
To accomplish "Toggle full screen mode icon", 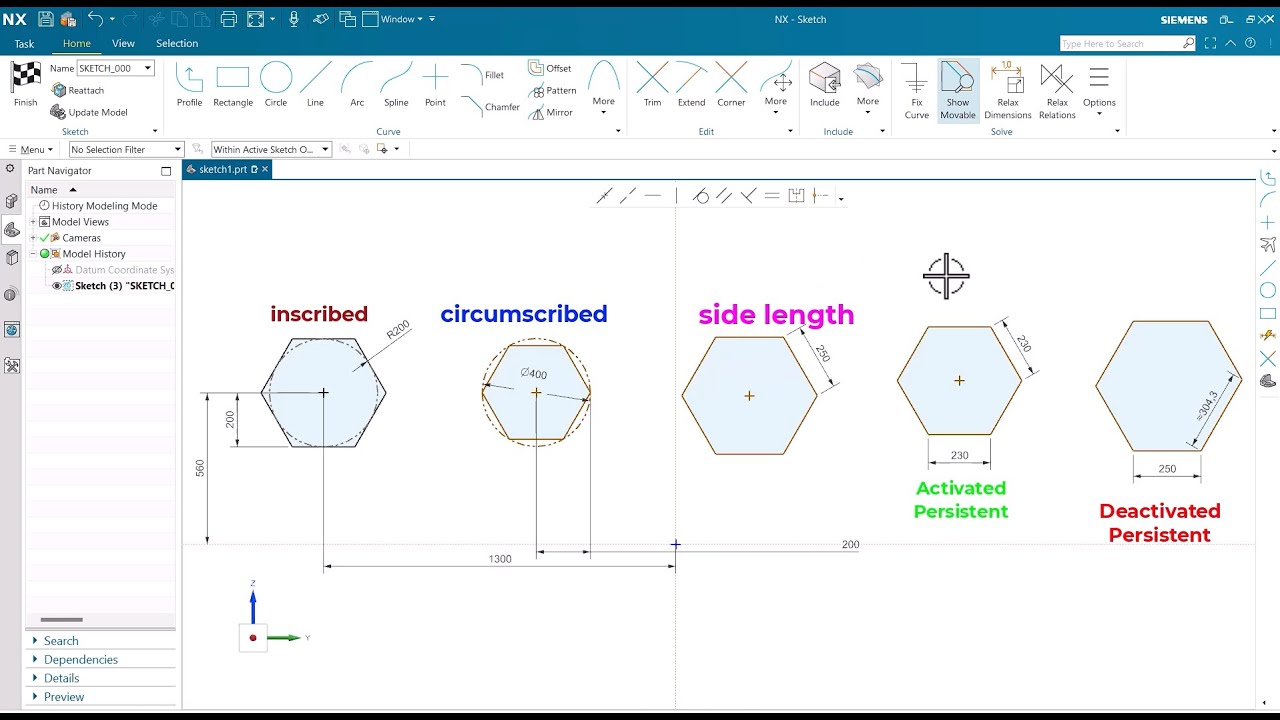I will [x=1210, y=43].
